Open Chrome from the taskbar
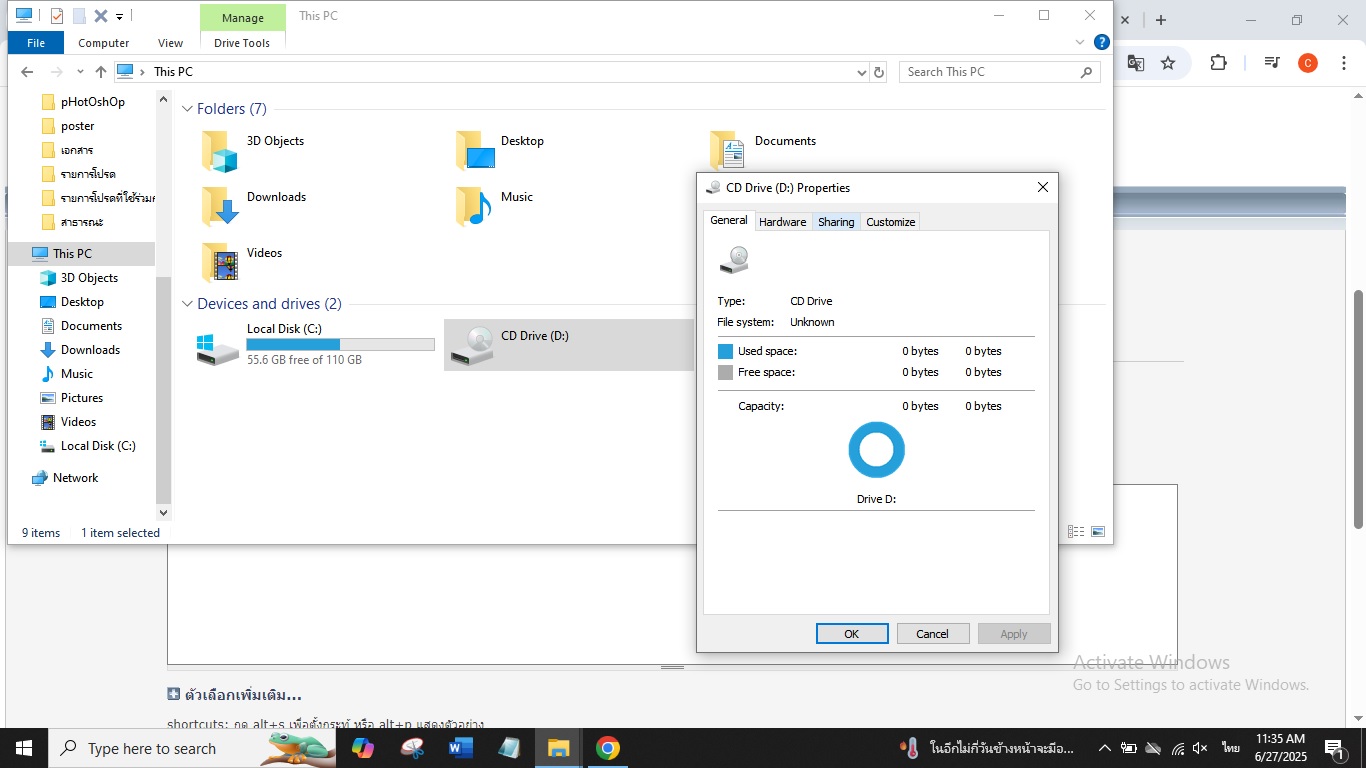The width and height of the screenshot is (1366, 768). click(607, 748)
